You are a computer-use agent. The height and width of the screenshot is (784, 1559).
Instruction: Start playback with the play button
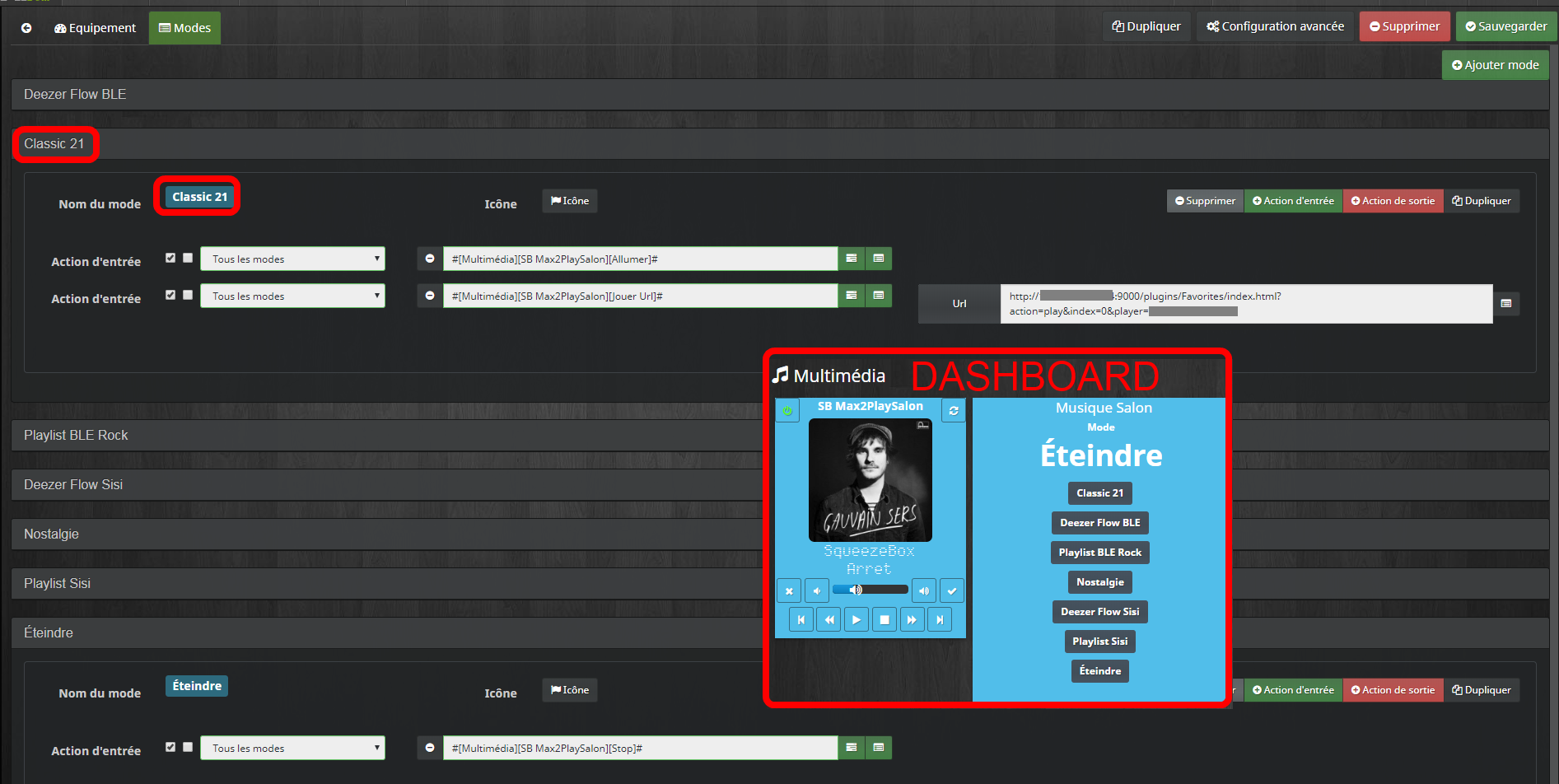tap(857, 619)
